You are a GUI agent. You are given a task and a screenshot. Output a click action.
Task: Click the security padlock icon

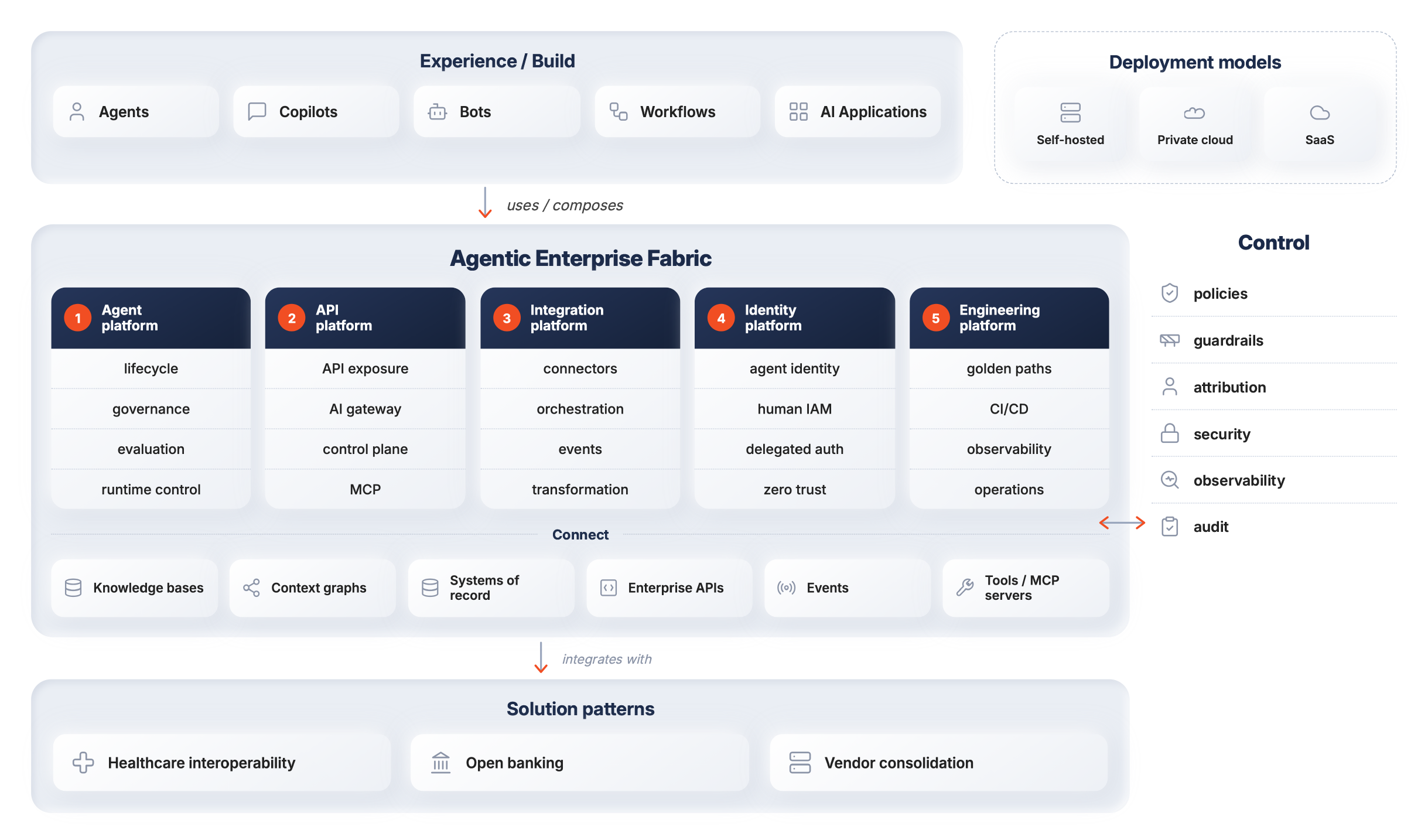coord(1170,433)
